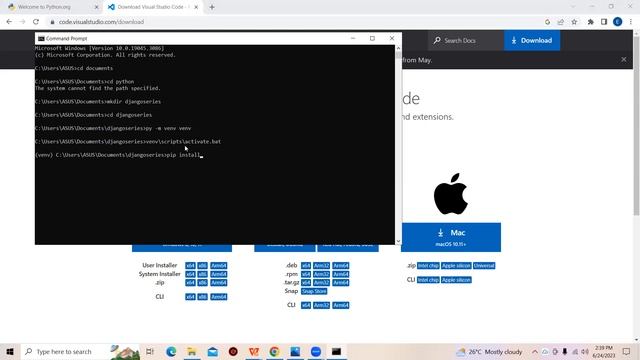The height and width of the screenshot is (360, 640).
Task: Close the Visual Studio Code tab
Action: [196, 7]
